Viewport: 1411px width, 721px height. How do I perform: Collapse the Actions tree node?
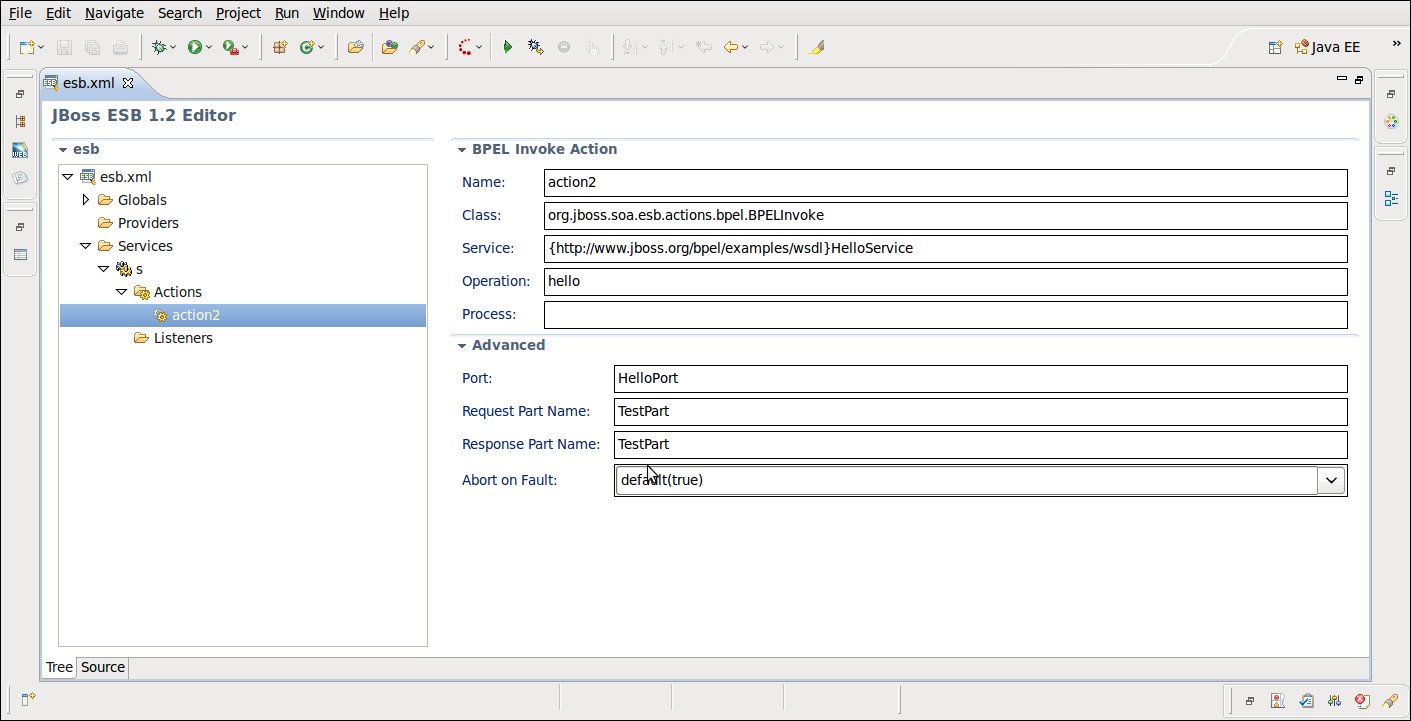coord(122,292)
